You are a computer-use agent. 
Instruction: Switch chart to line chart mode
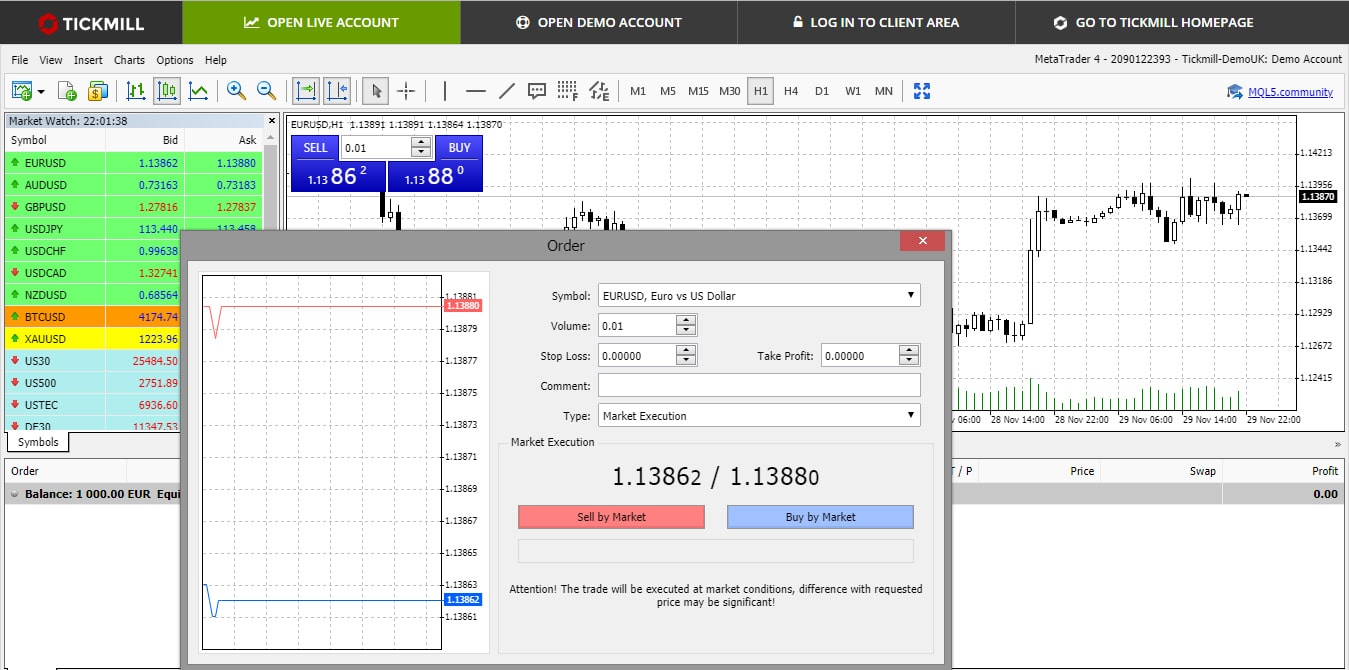[x=198, y=91]
